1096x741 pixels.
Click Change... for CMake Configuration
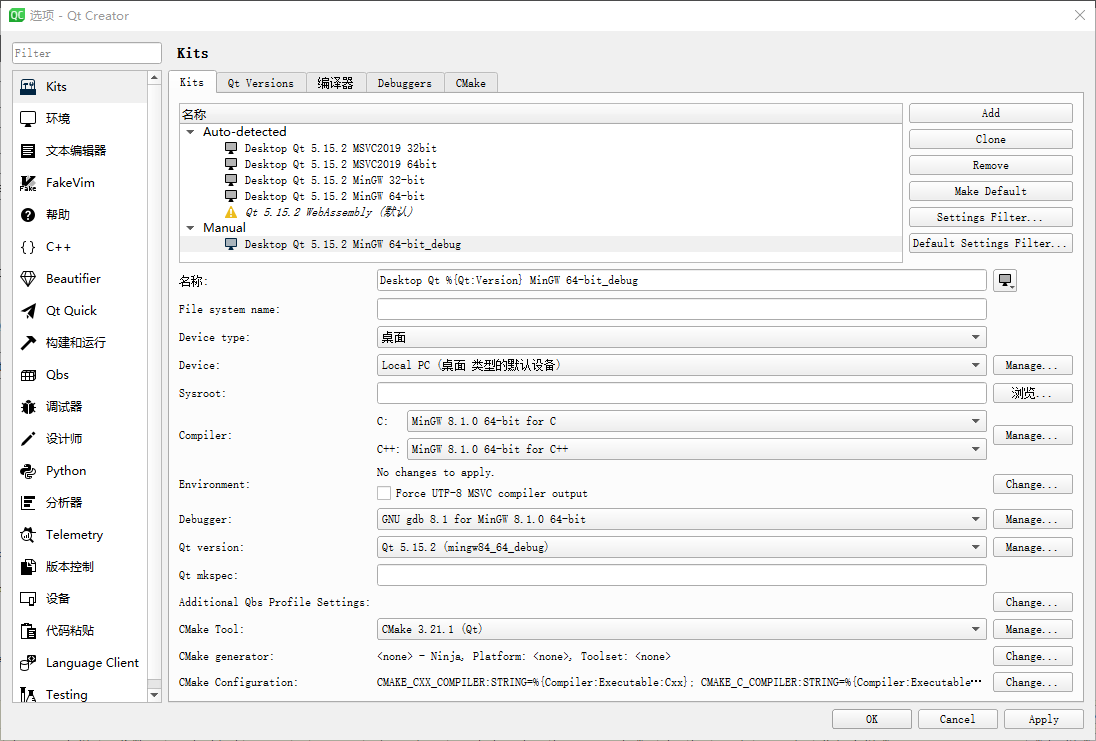point(1032,682)
